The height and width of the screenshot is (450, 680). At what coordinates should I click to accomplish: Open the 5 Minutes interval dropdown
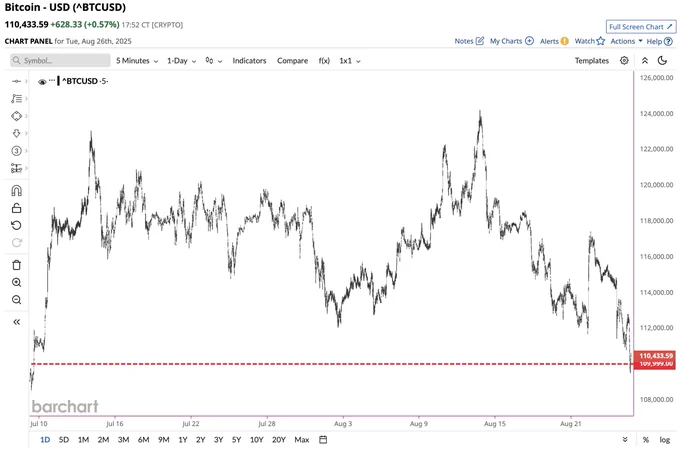tap(137, 61)
